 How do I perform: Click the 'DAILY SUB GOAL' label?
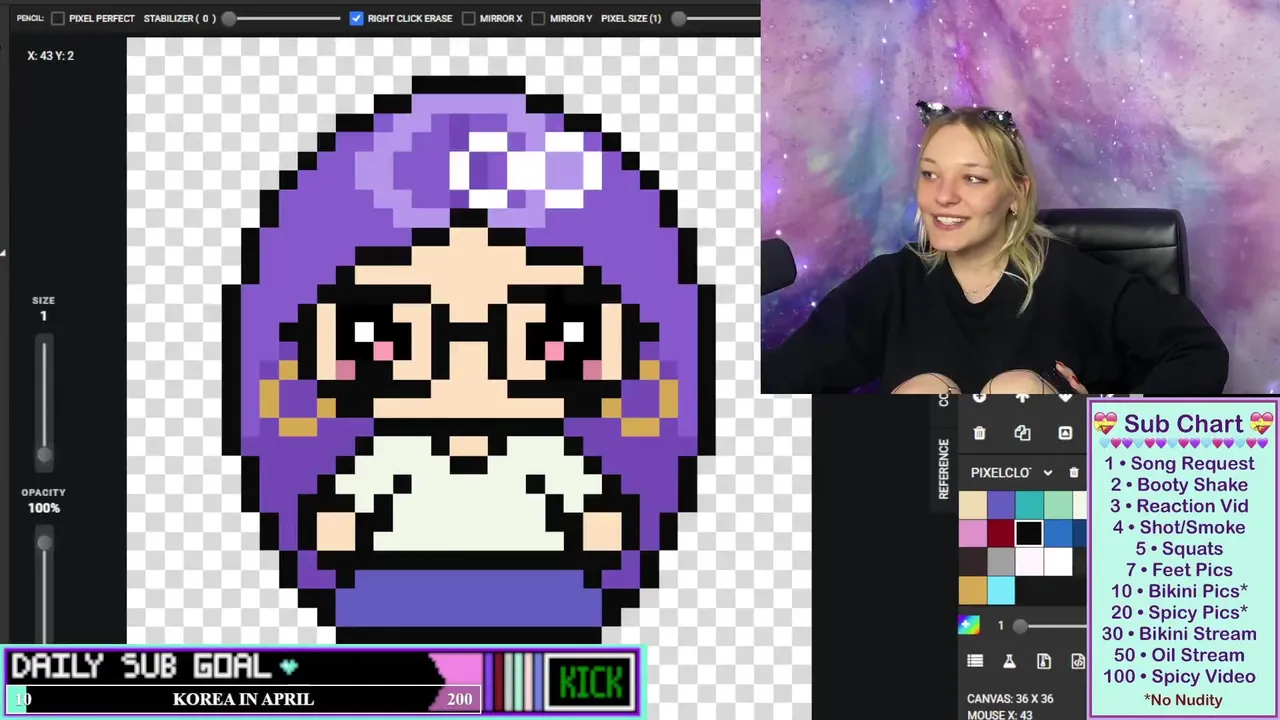click(x=141, y=666)
